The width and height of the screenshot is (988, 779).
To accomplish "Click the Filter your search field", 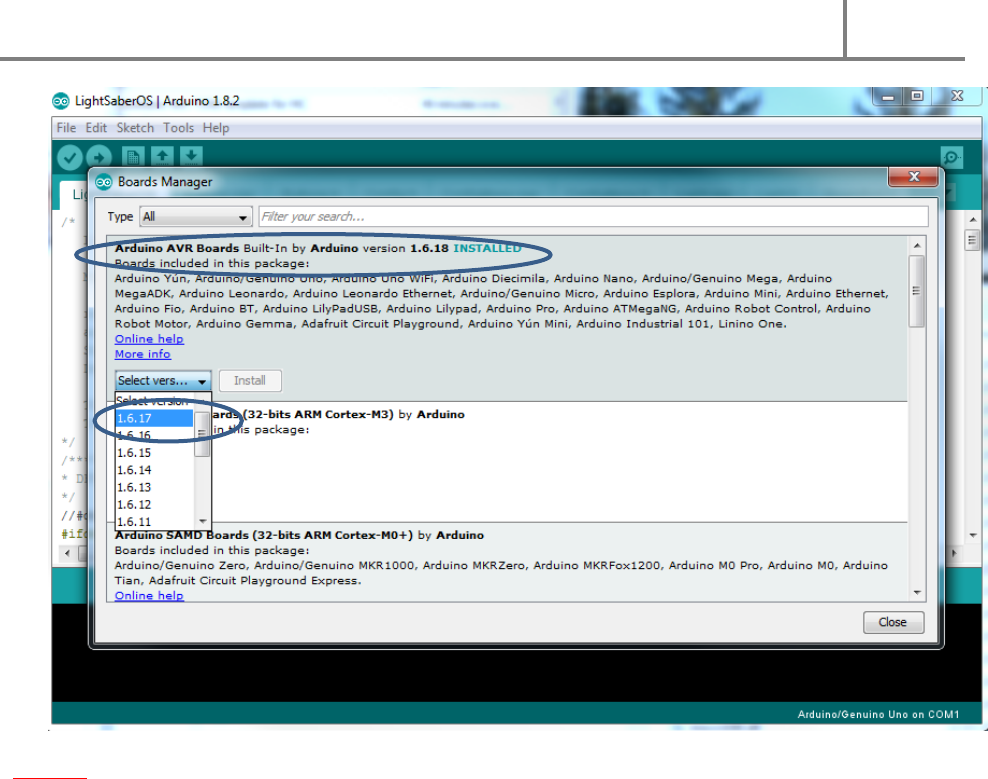I will coord(593,217).
